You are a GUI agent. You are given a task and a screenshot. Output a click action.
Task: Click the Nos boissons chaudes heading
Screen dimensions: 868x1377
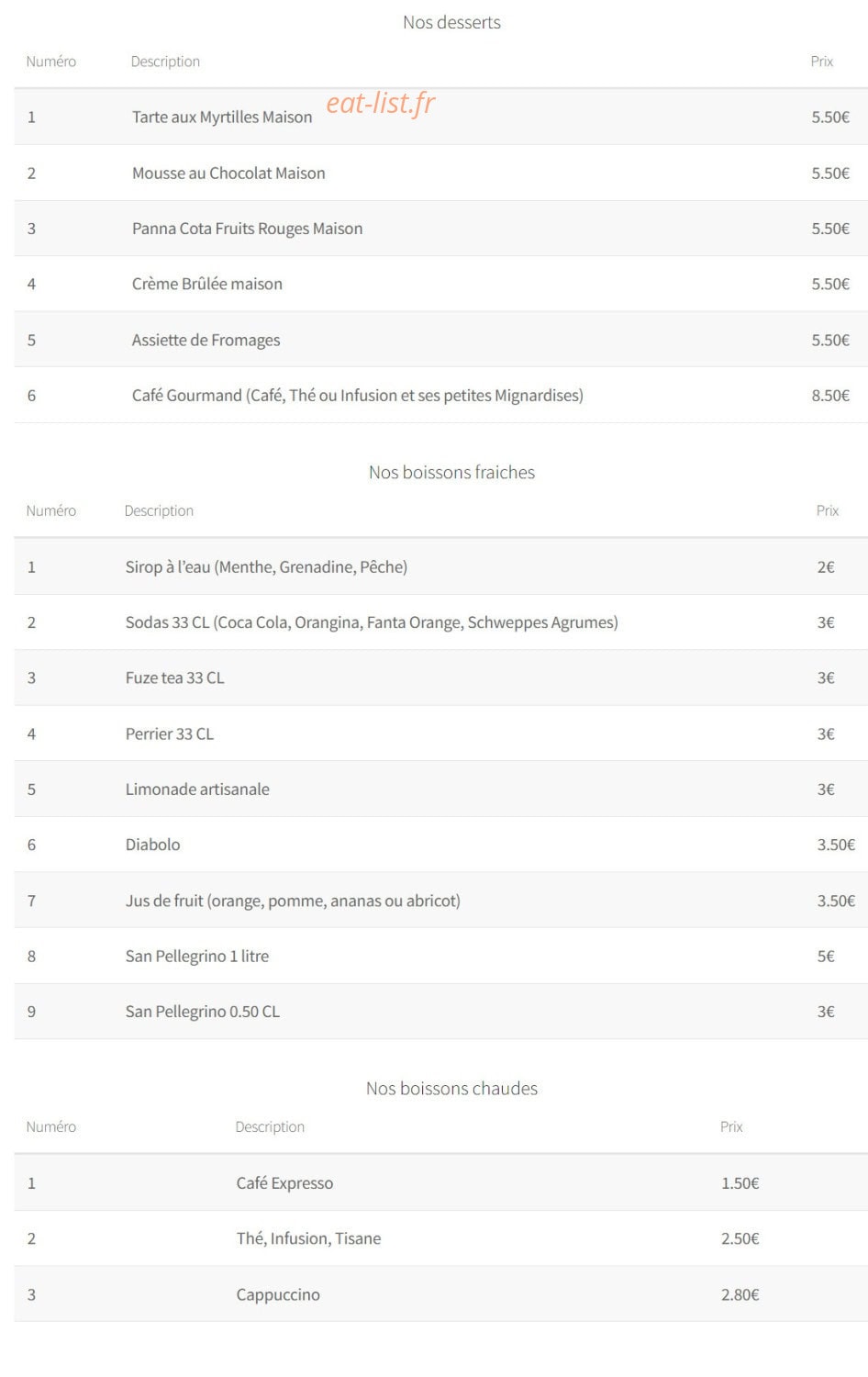pyautogui.click(x=451, y=1088)
